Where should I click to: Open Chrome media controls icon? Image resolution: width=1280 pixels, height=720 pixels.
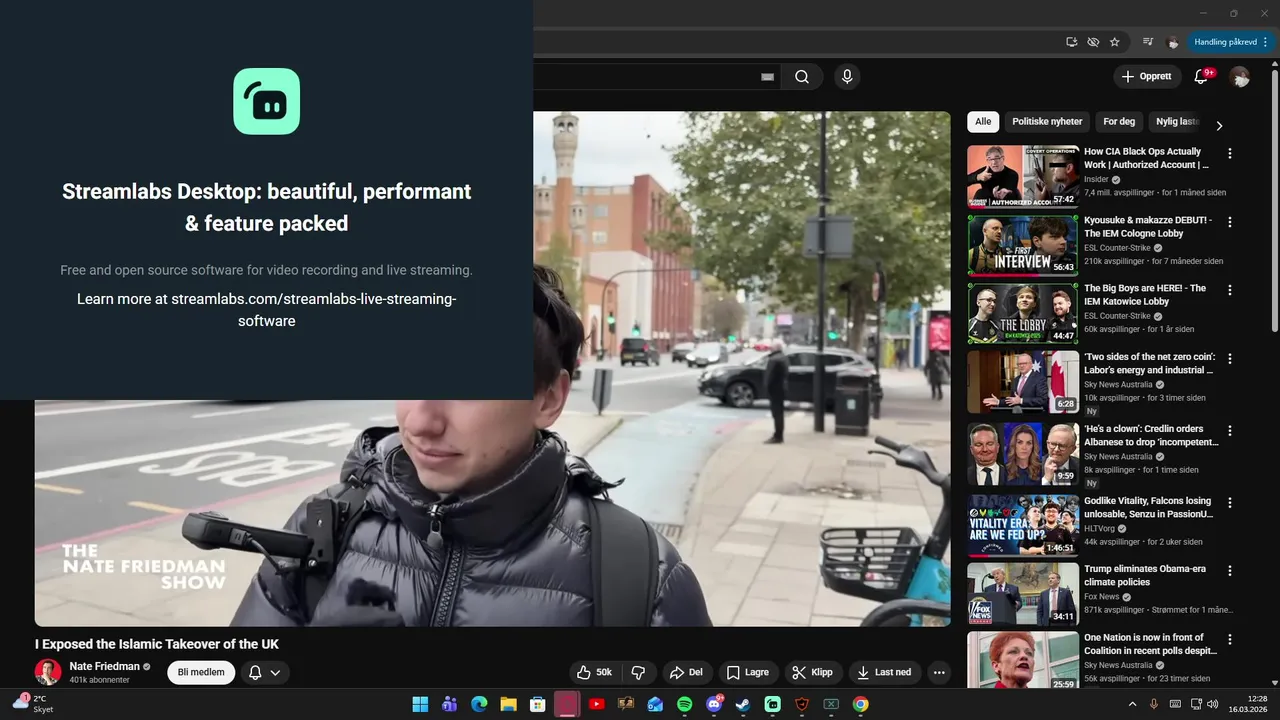[1147, 42]
